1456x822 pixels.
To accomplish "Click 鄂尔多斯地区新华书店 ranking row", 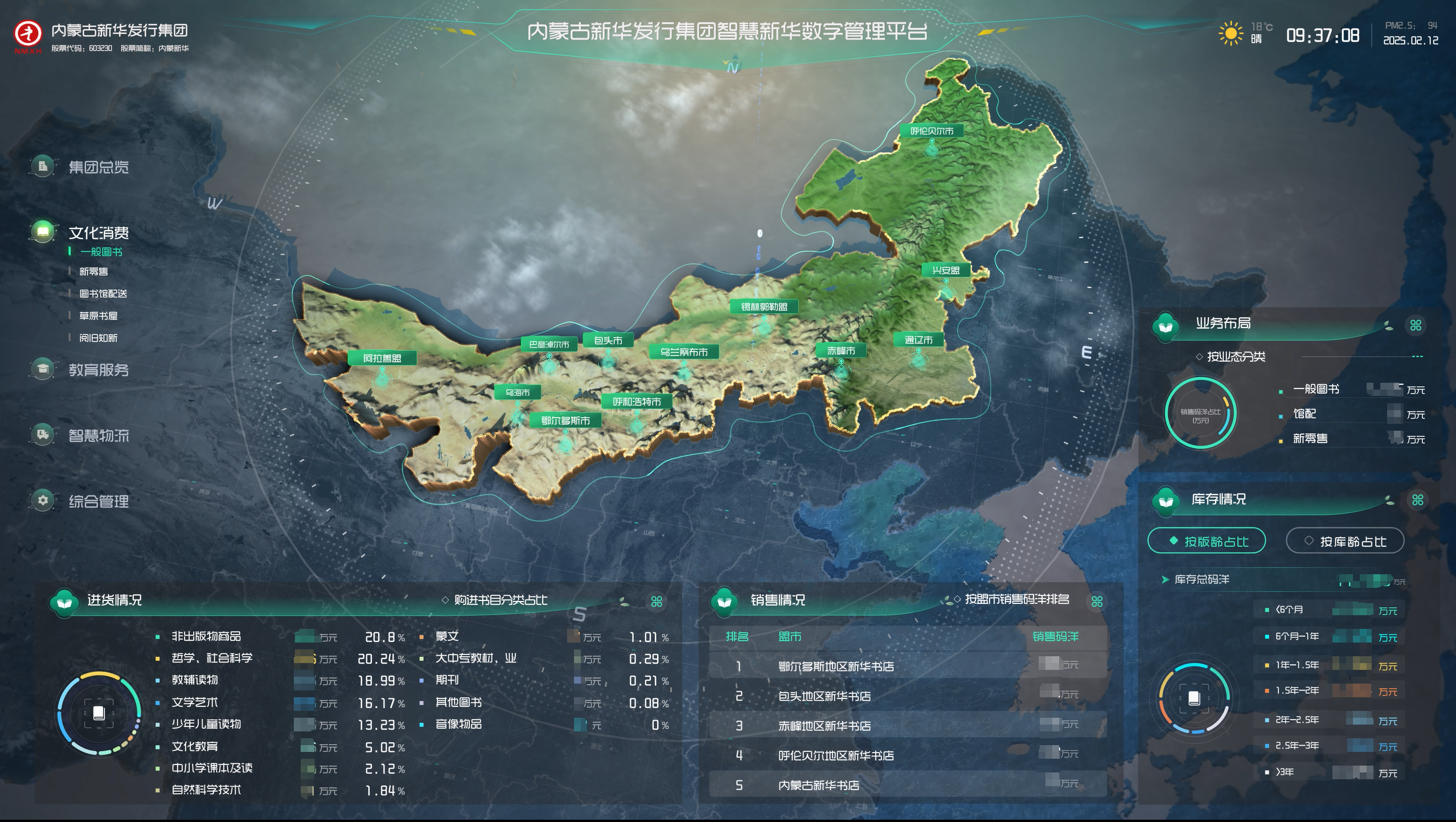I will click(x=908, y=665).
